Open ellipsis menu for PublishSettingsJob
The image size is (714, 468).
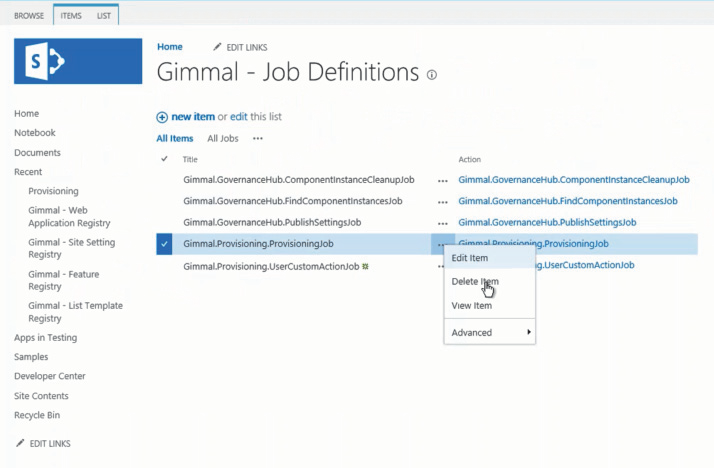point(442,222)
